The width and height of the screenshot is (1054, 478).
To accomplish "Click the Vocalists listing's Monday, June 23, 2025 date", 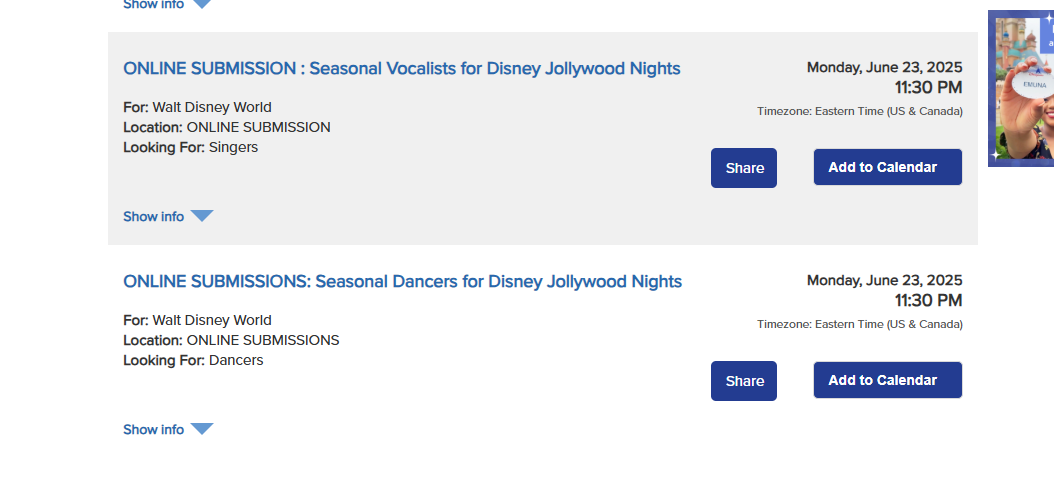I will click(x=884, y=67).
